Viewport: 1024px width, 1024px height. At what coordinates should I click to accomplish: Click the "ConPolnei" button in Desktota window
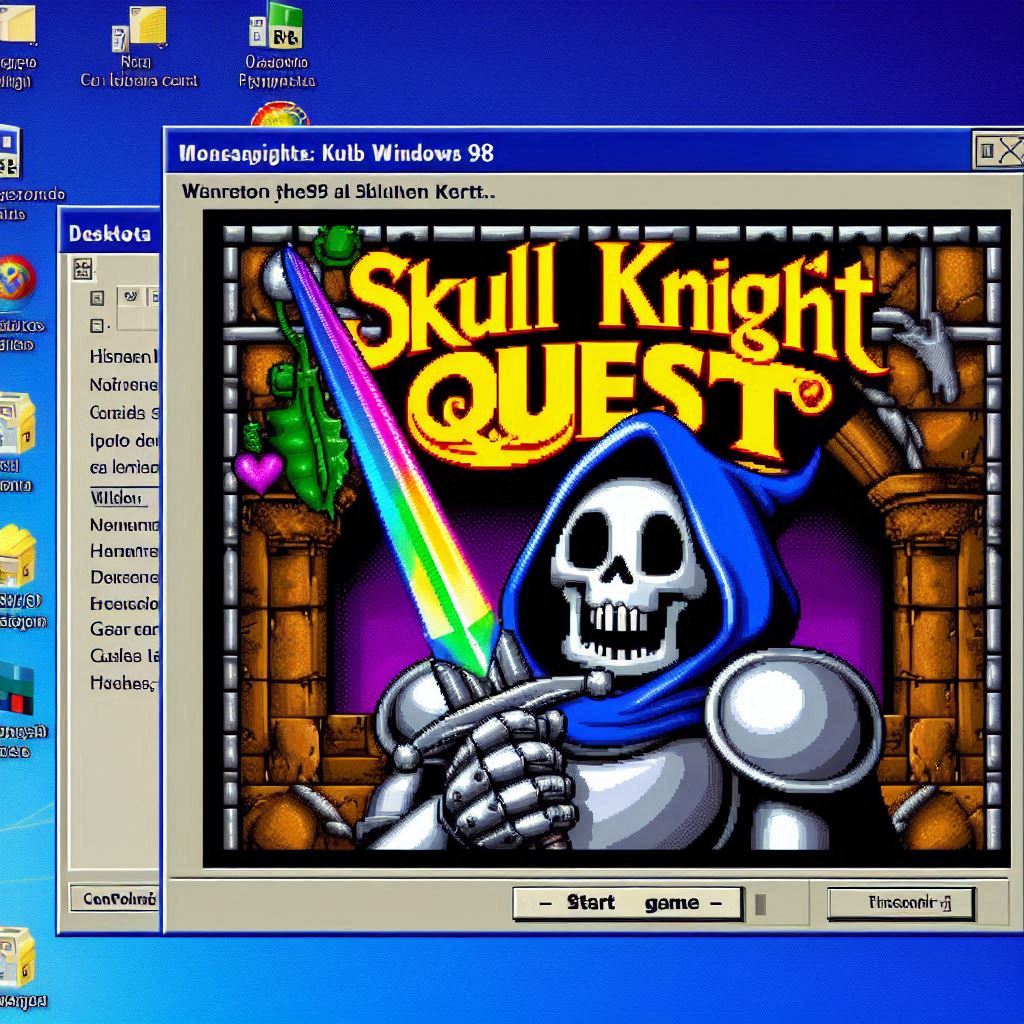click(x=114, y=899)
